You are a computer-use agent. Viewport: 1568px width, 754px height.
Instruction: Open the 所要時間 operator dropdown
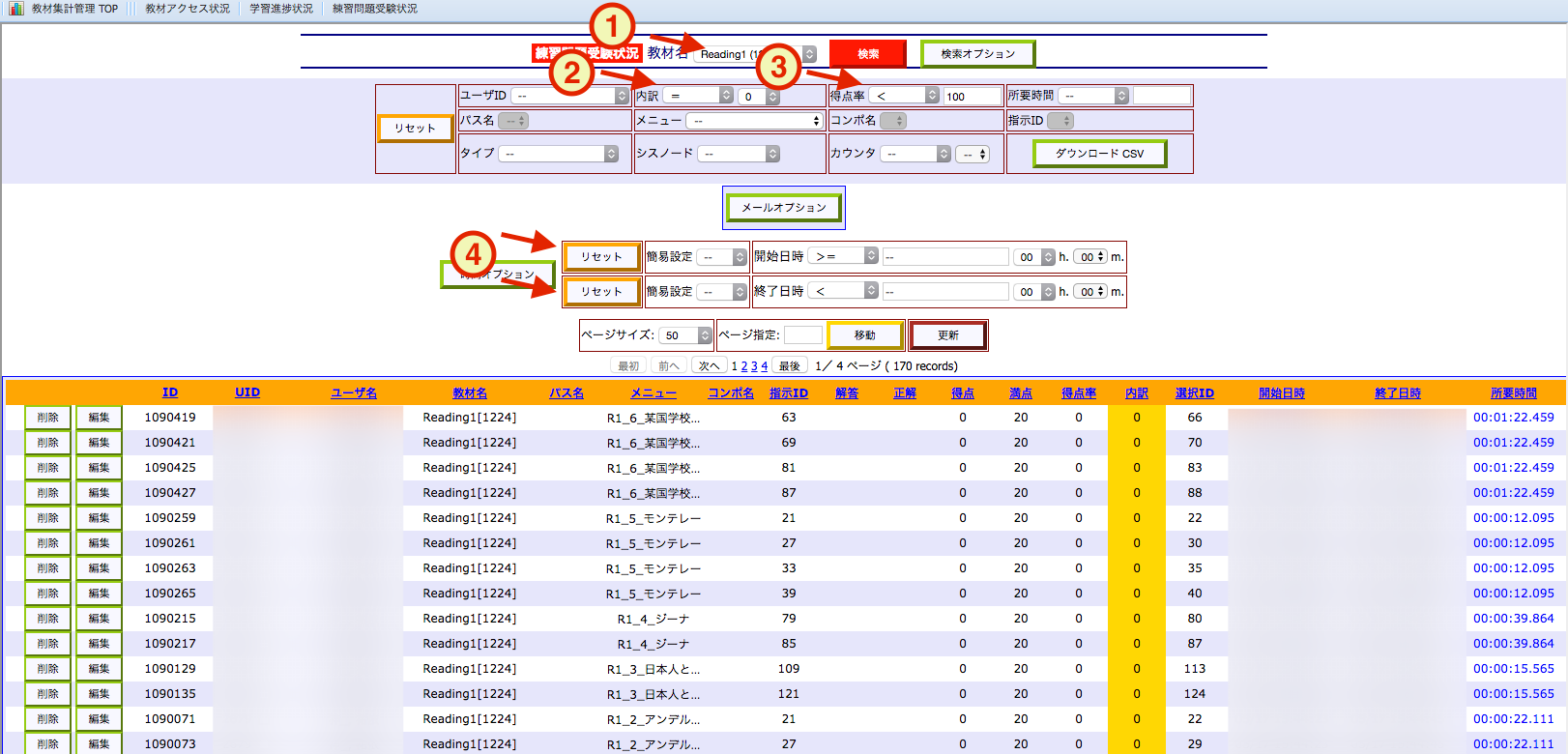(1093, 96)
